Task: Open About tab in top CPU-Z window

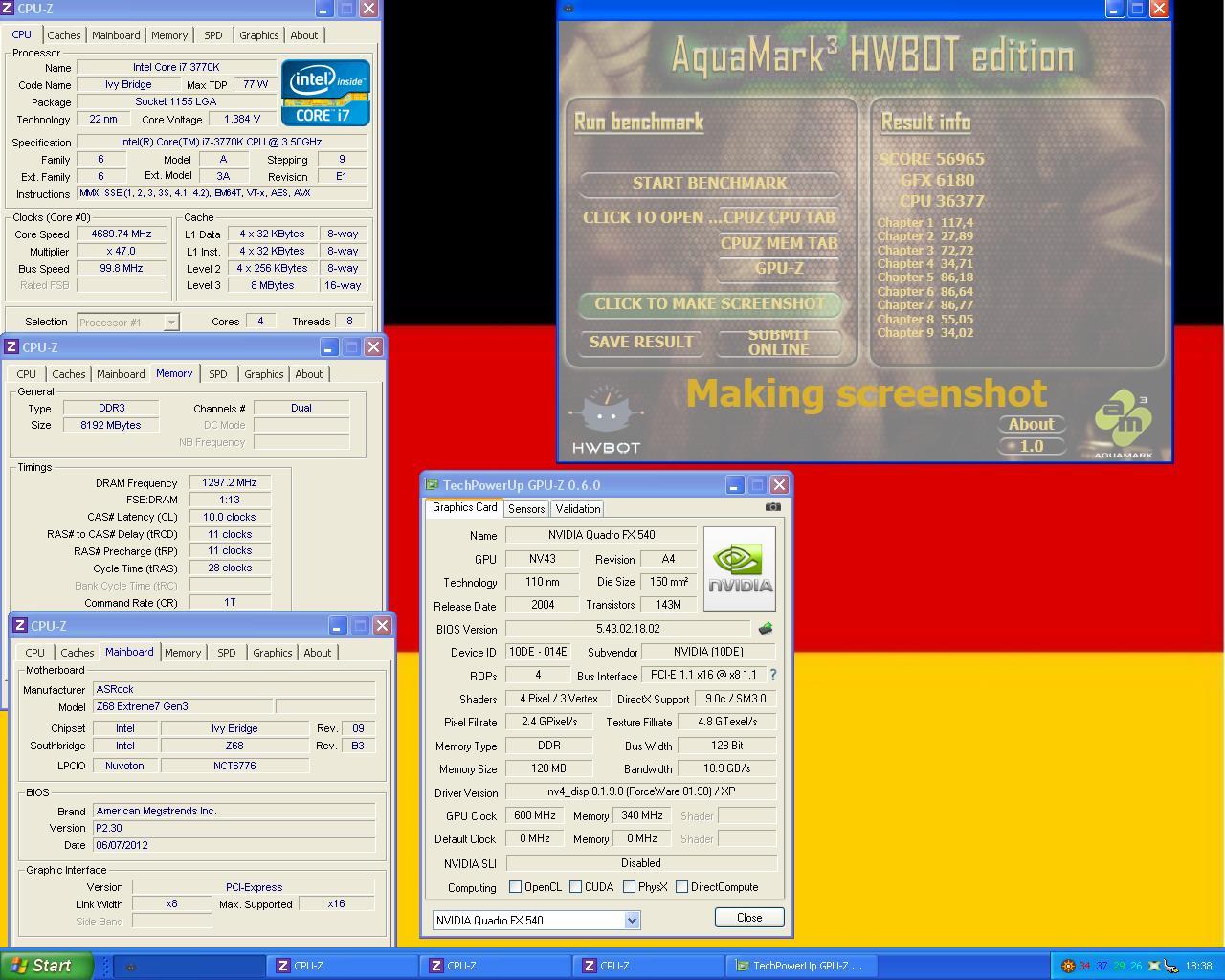Action: click(x=304, y=35)
